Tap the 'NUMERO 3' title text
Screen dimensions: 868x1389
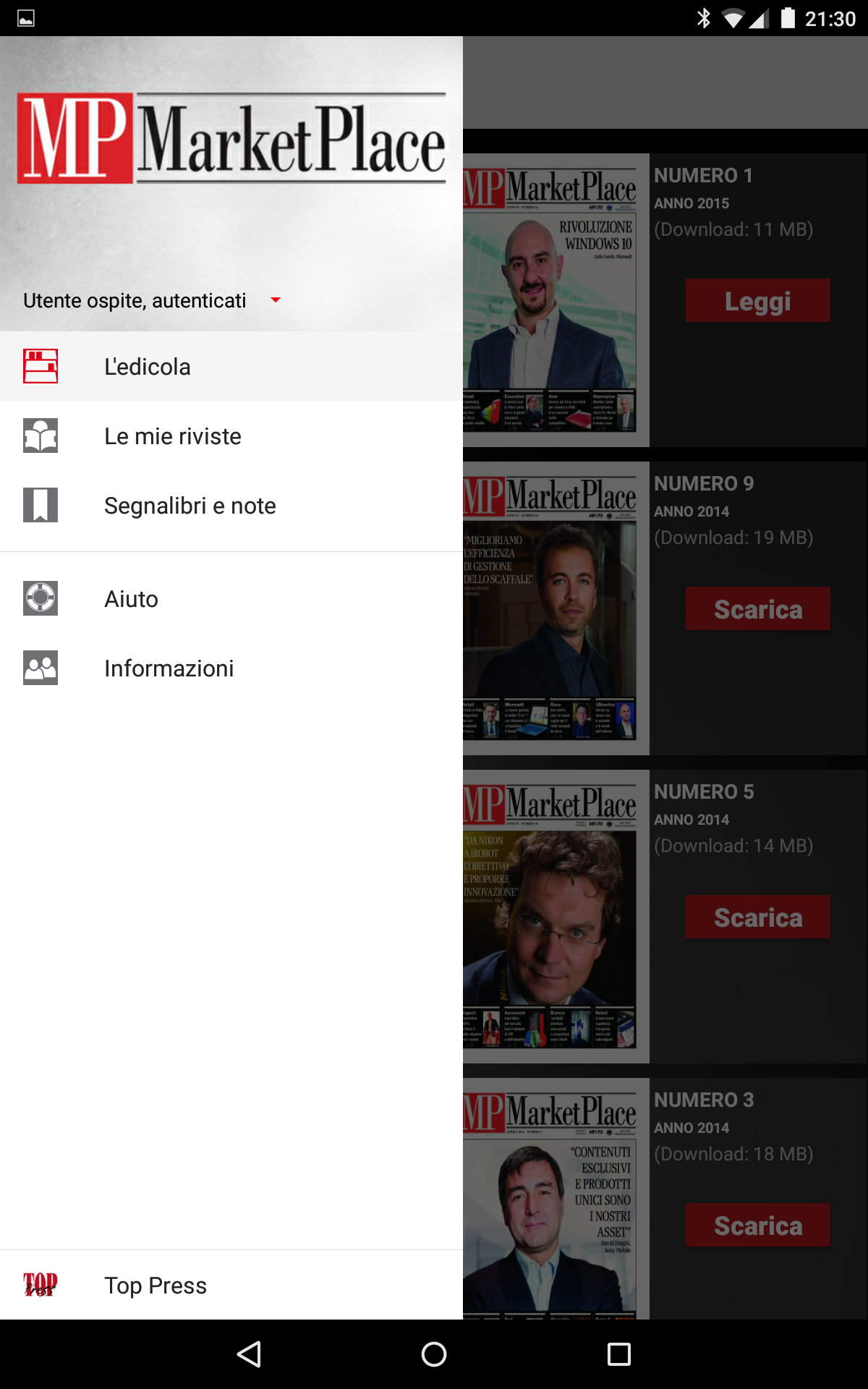(x=703, y=1100)
